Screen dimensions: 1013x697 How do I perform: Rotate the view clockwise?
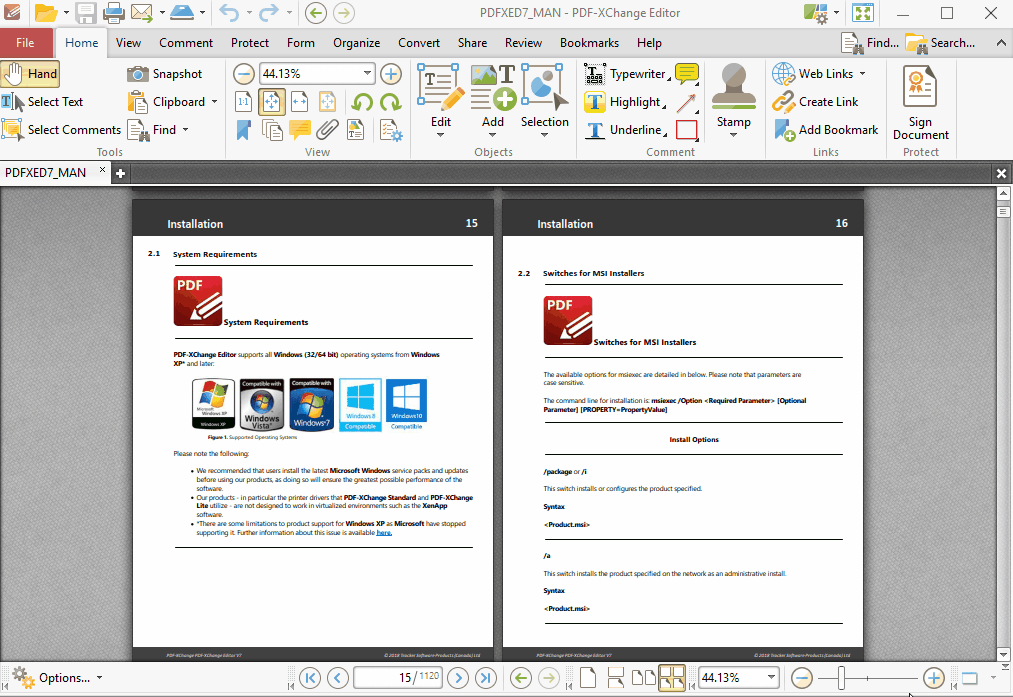(390, 102)
